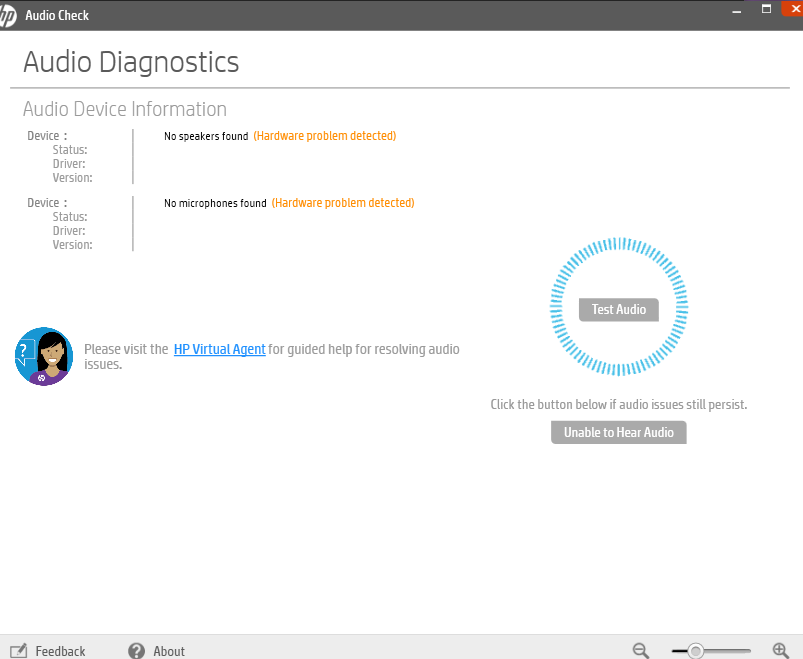The width and height of the screenshot is (803, 659).
Task: Maximize the Audio Check window
Action: (x=767, y=9)
